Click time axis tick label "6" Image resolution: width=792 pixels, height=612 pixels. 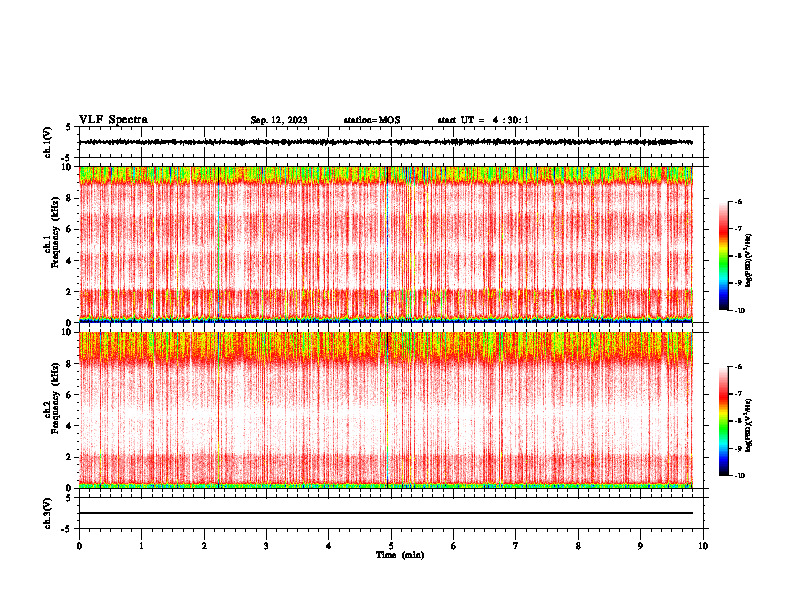[454, 546]
